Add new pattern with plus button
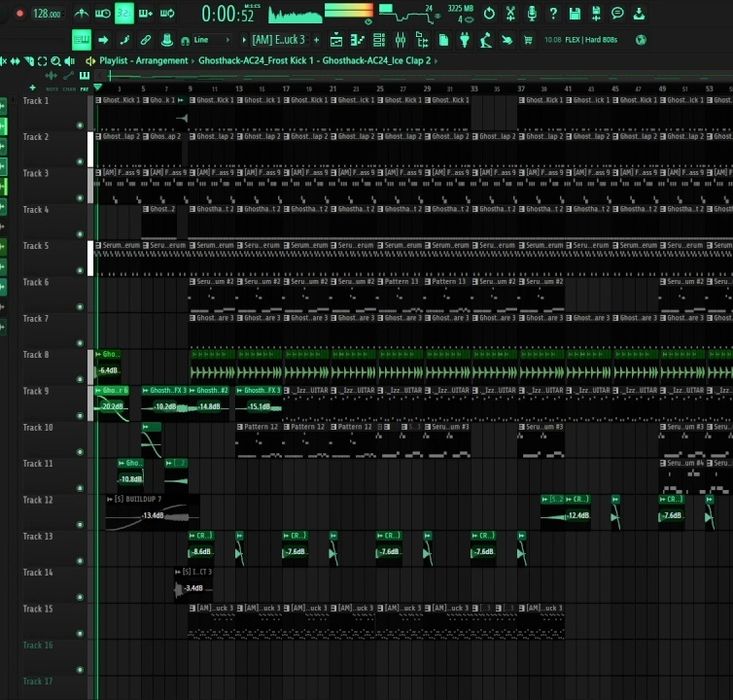The height and width of the screenshot is (700, 733). click(x=316, y=40)
